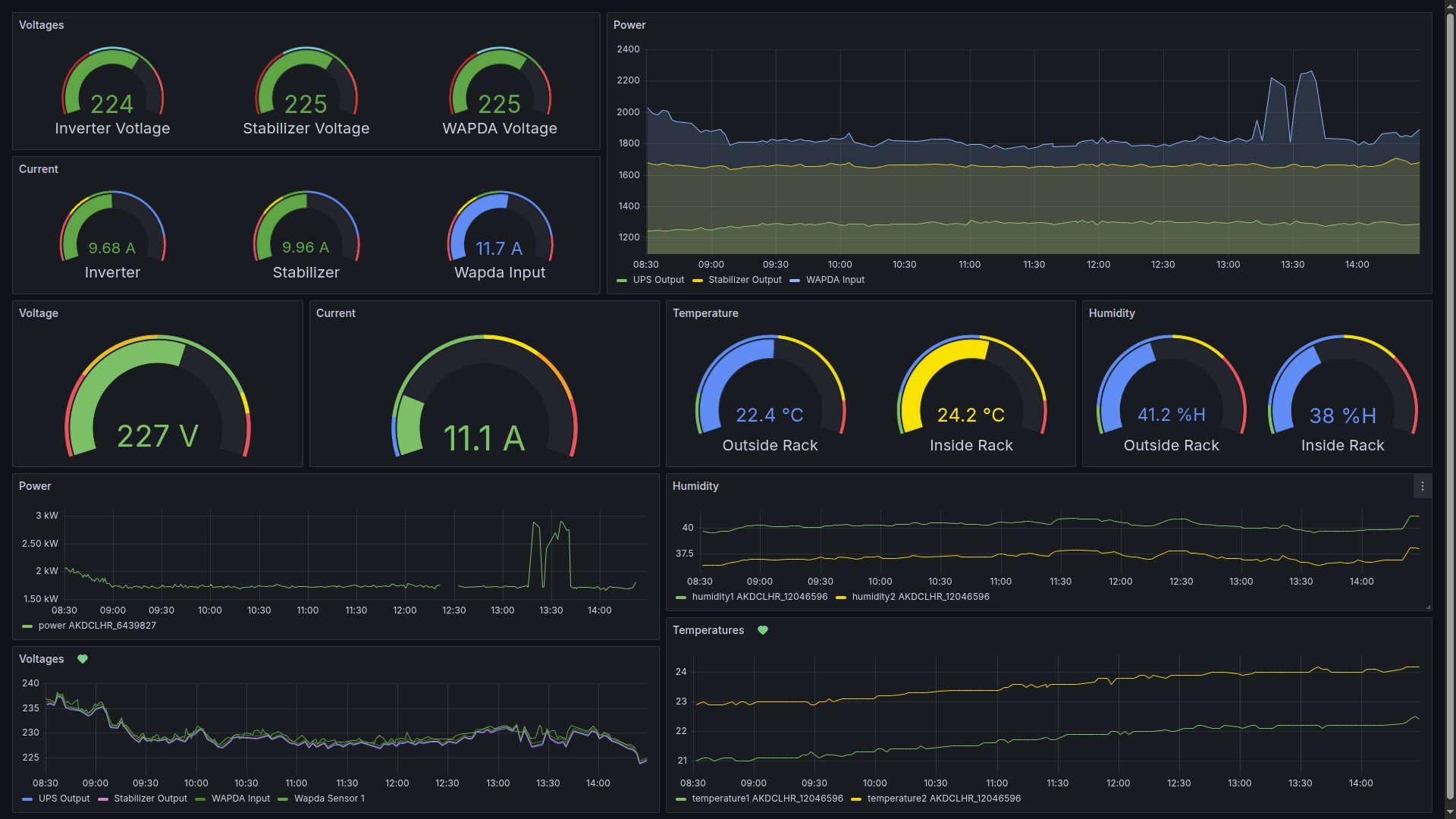Screen dimensions: 1456x819
Task: Open the top-right Power panel title menu
Action: coord(629,25)
